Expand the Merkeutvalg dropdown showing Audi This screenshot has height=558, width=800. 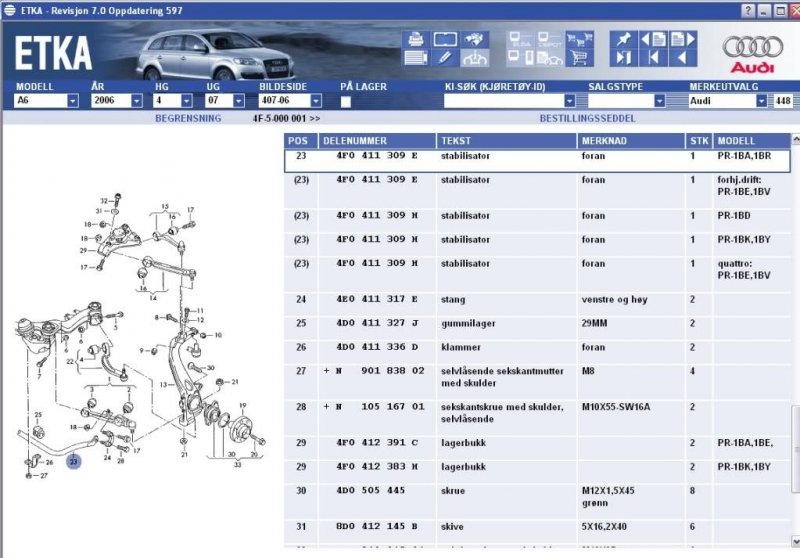point(762,101)
